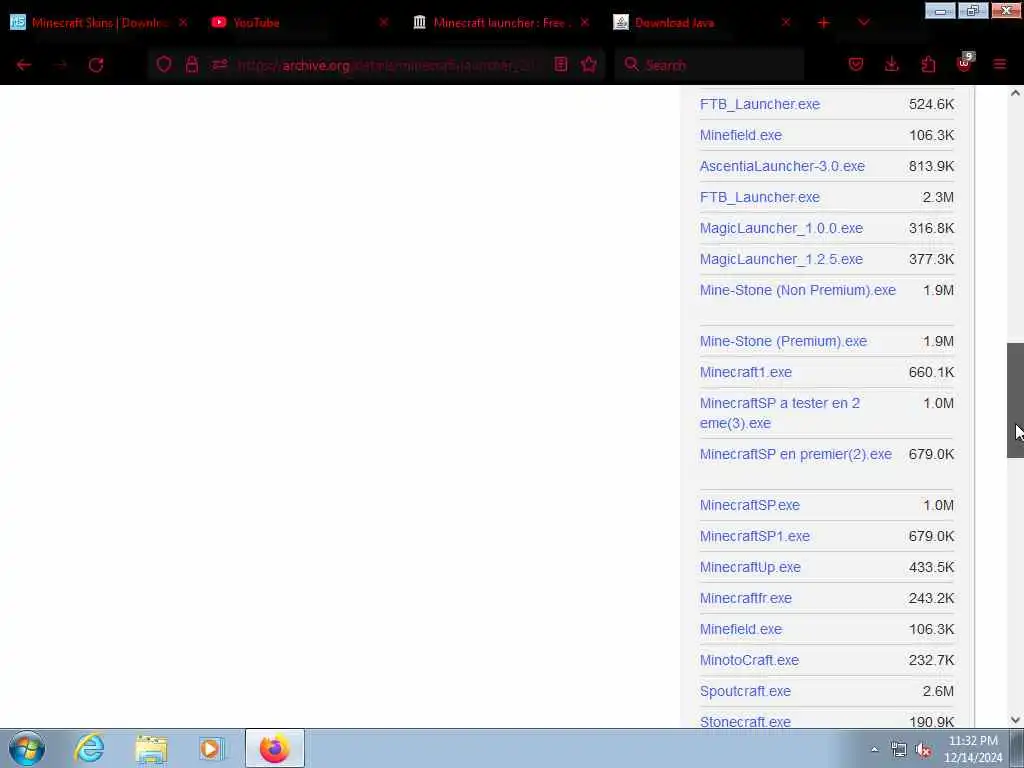Close the Minecraft Skins tab
The width and height of the screenshot is (1024, 768).
pyautogui.click(x=183, y=22)
